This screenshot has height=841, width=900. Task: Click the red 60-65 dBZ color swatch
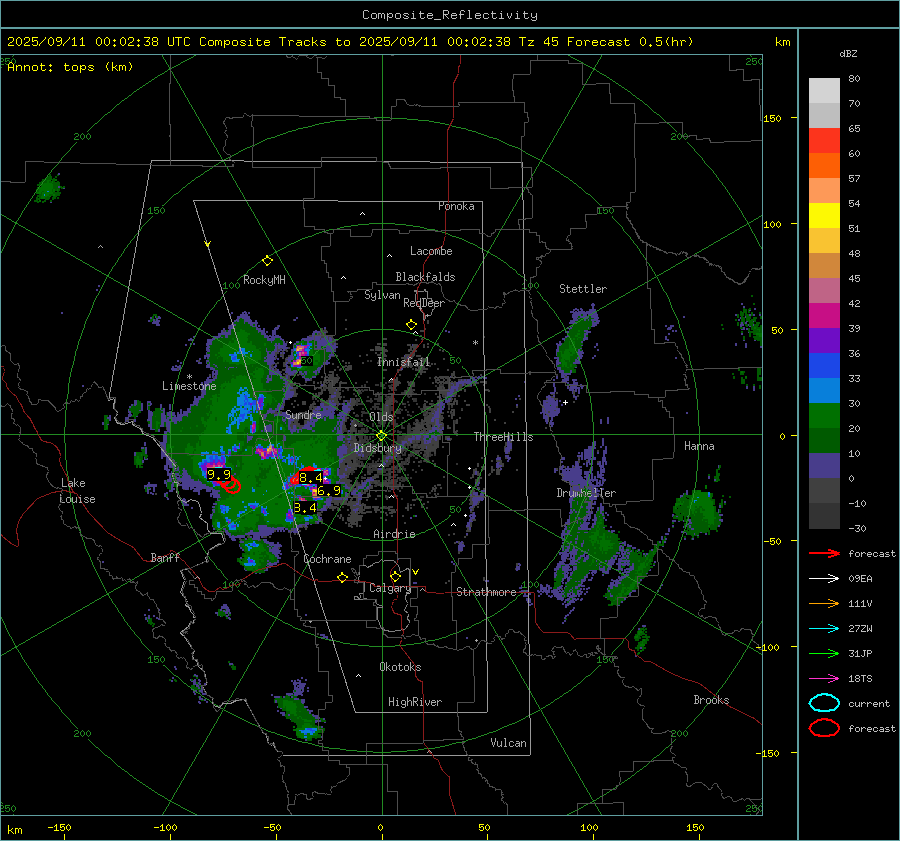click(824, 141)
